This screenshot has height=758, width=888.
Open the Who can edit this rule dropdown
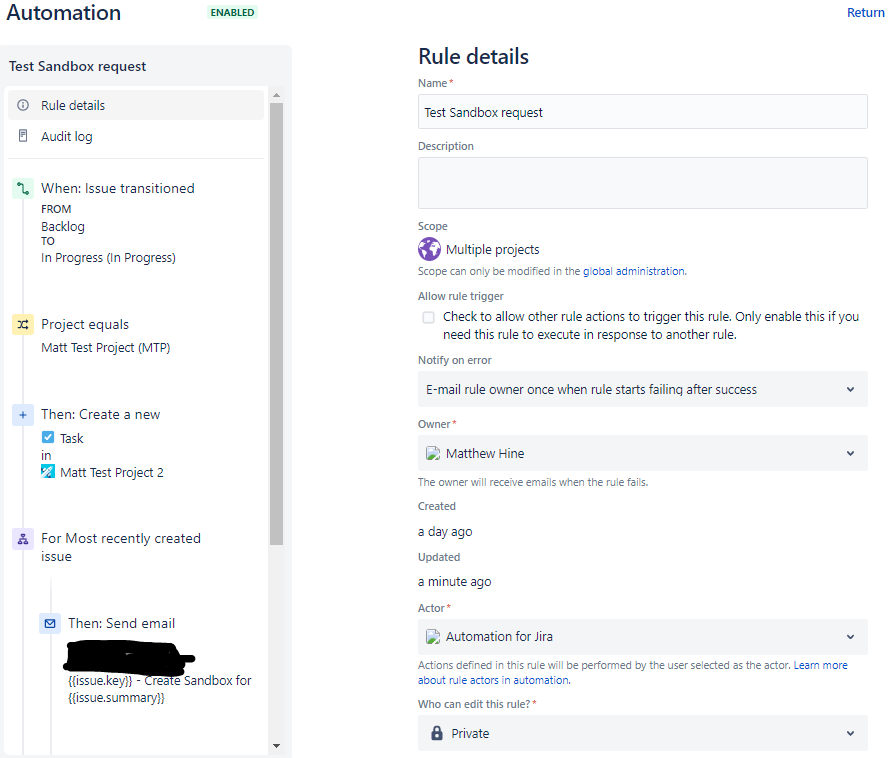(x=643, y=733)
